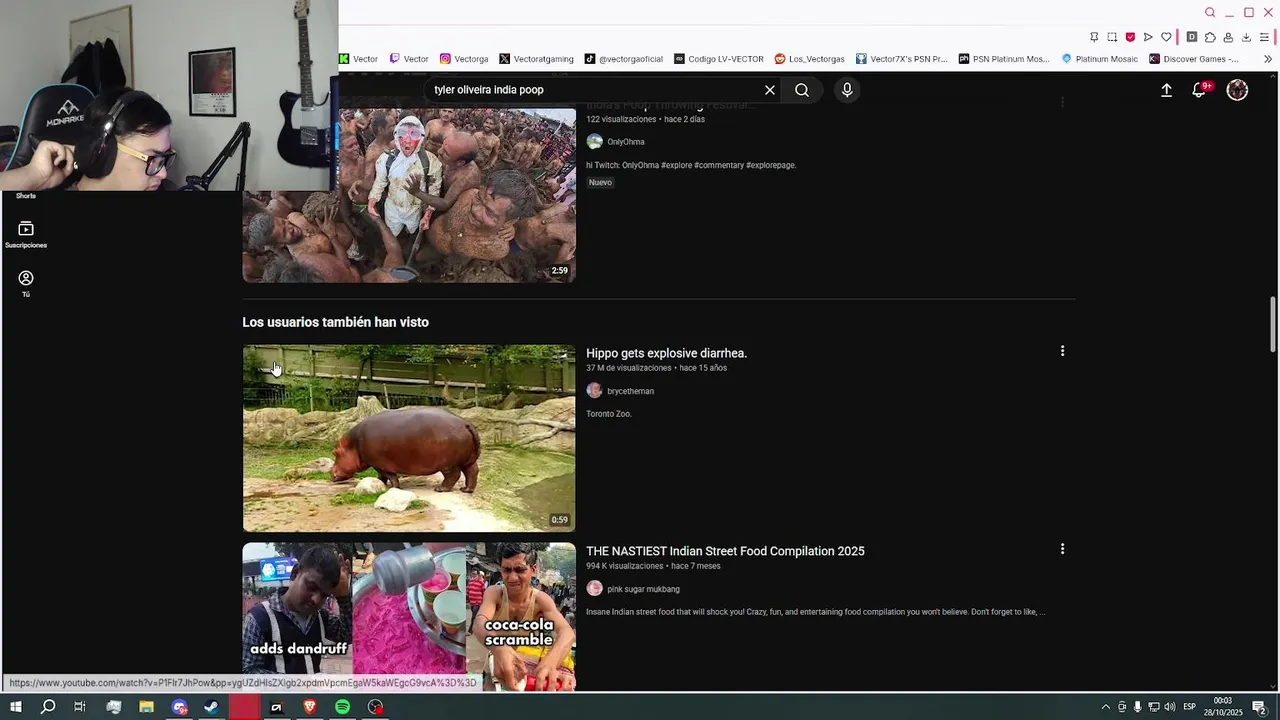Open the volume control in system tray
Screen dimensions: 1280x720
pyautogui.click(x=1169, y=707)
